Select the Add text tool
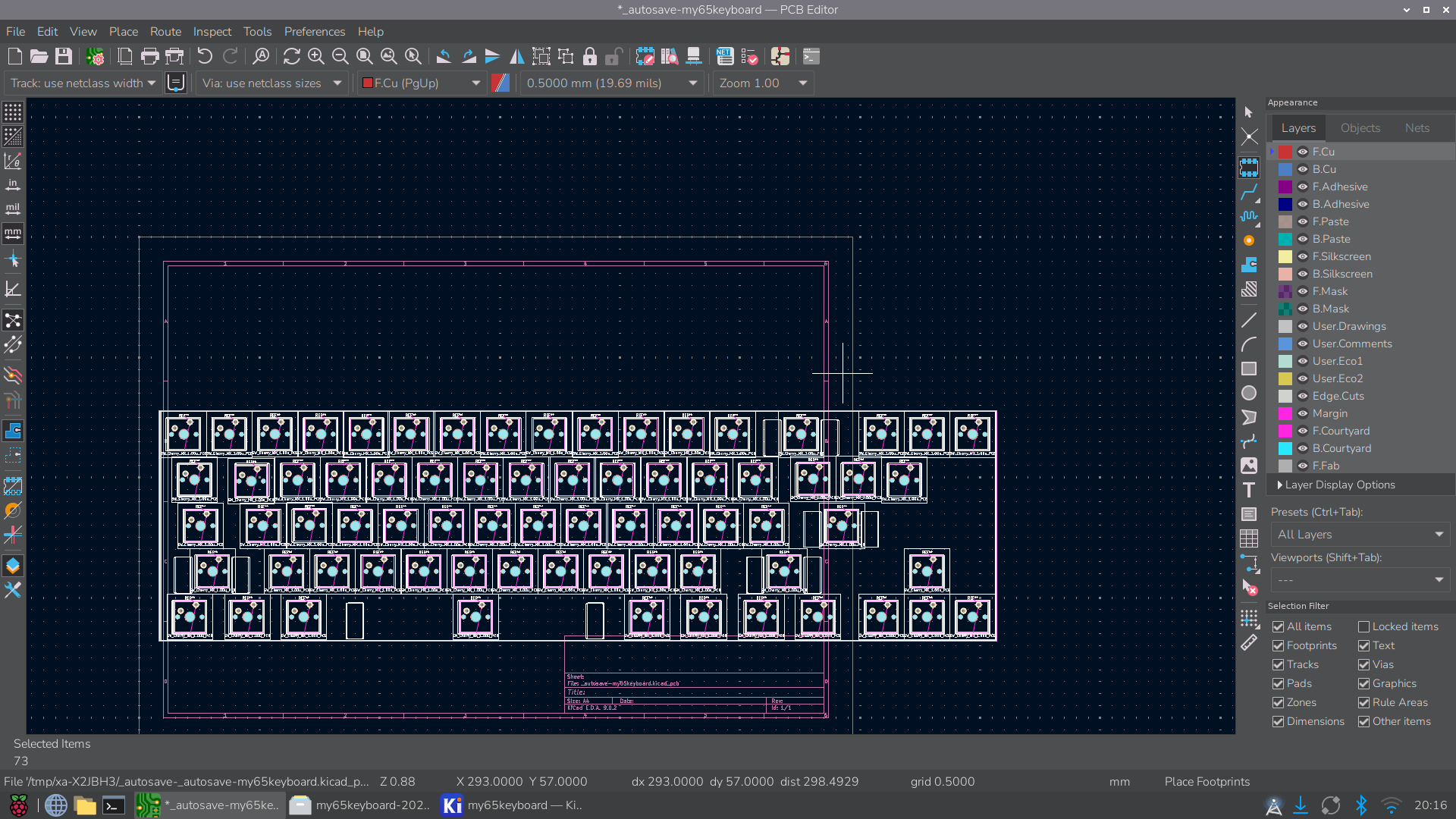 tap(1249, 490)
